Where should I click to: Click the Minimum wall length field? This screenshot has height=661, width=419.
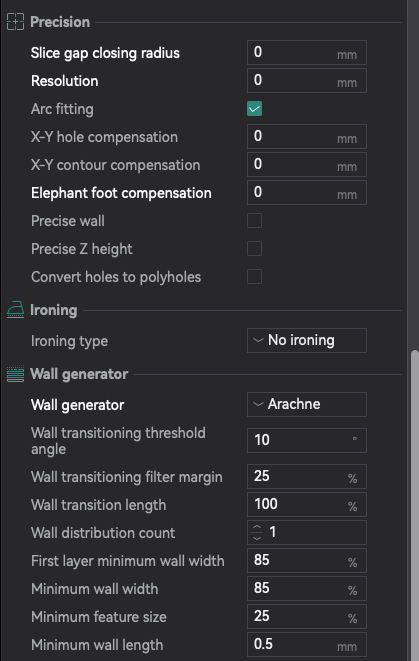(x=307, y=645)
